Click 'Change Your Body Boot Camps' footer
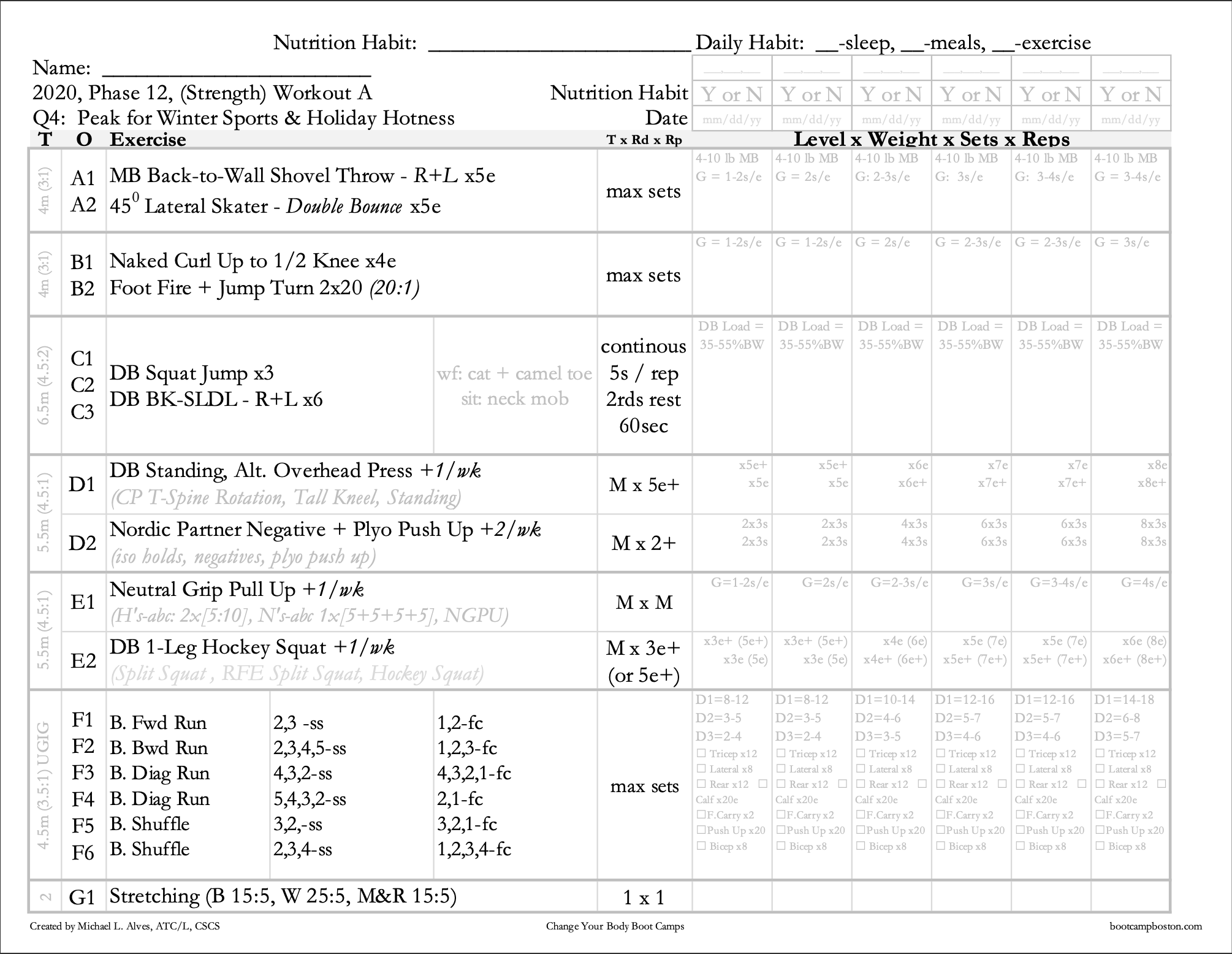The image size is (1232, 954). tap(615, 926)
